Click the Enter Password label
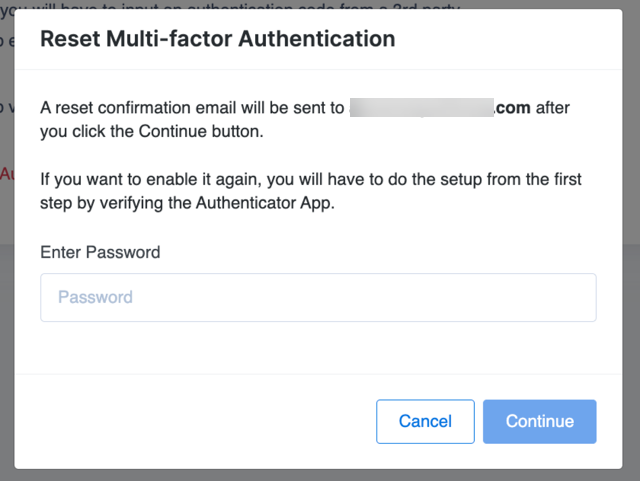 pos(100,252)
